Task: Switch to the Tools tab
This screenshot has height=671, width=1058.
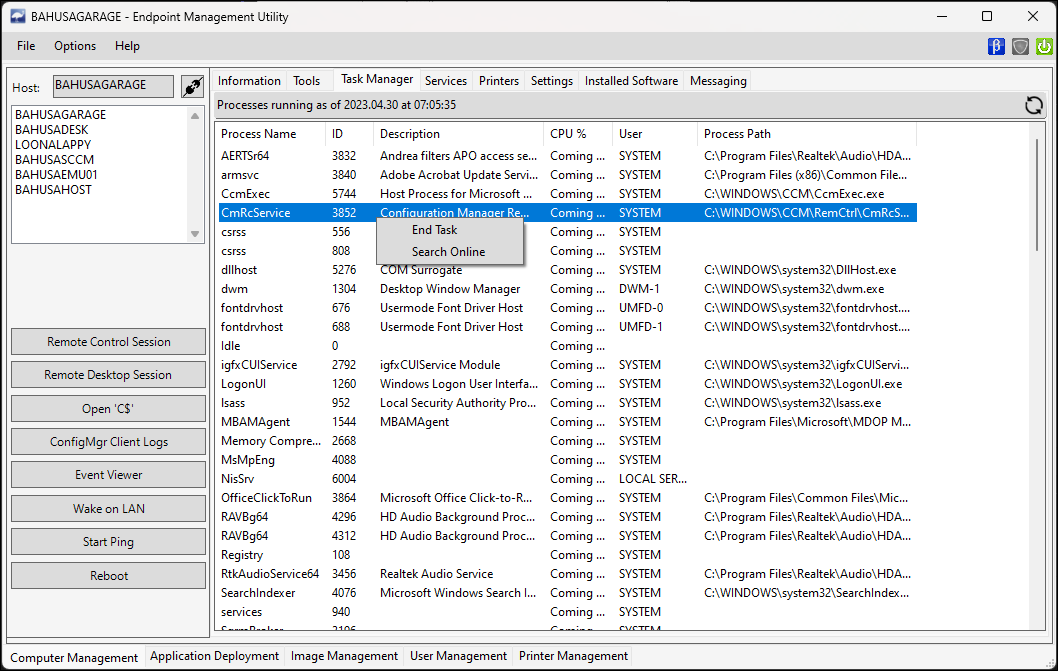Action: tap(307, 81)
